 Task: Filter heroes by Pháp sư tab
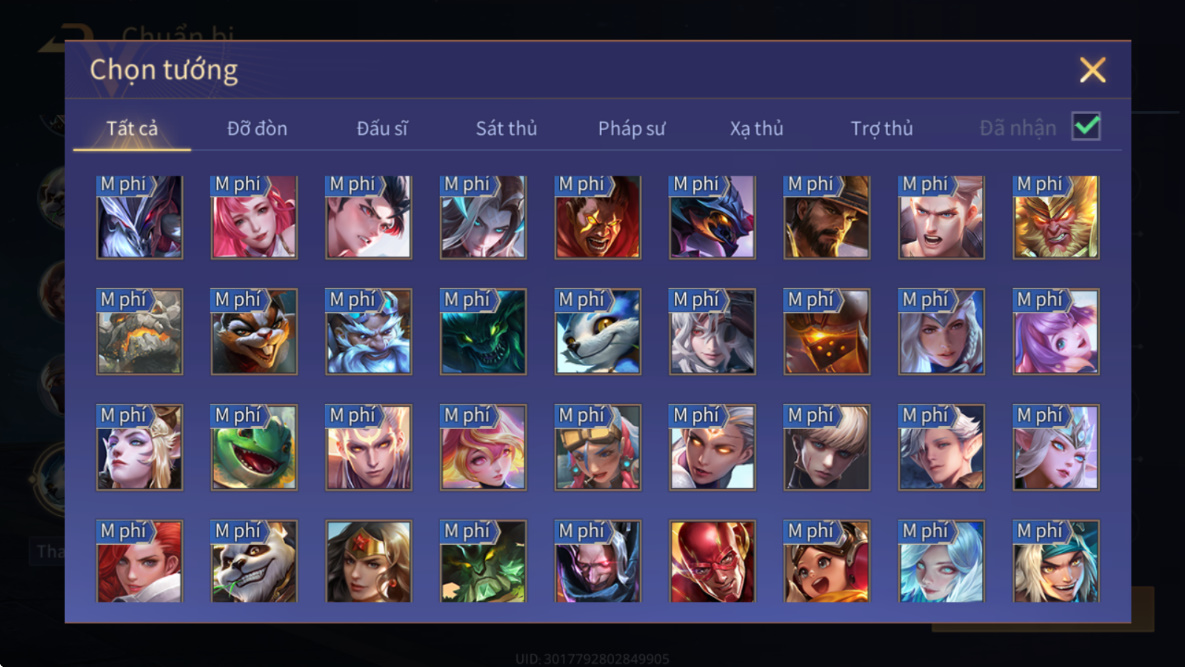click(632, 128)
